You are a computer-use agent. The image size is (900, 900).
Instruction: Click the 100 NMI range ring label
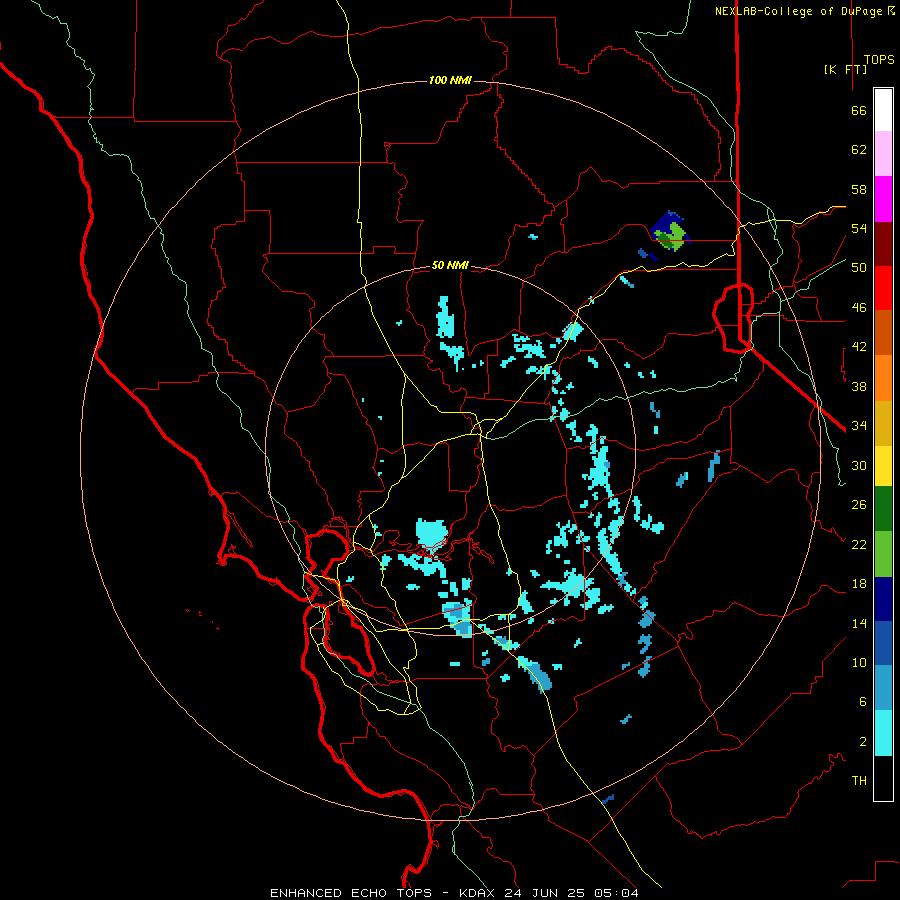450,80
